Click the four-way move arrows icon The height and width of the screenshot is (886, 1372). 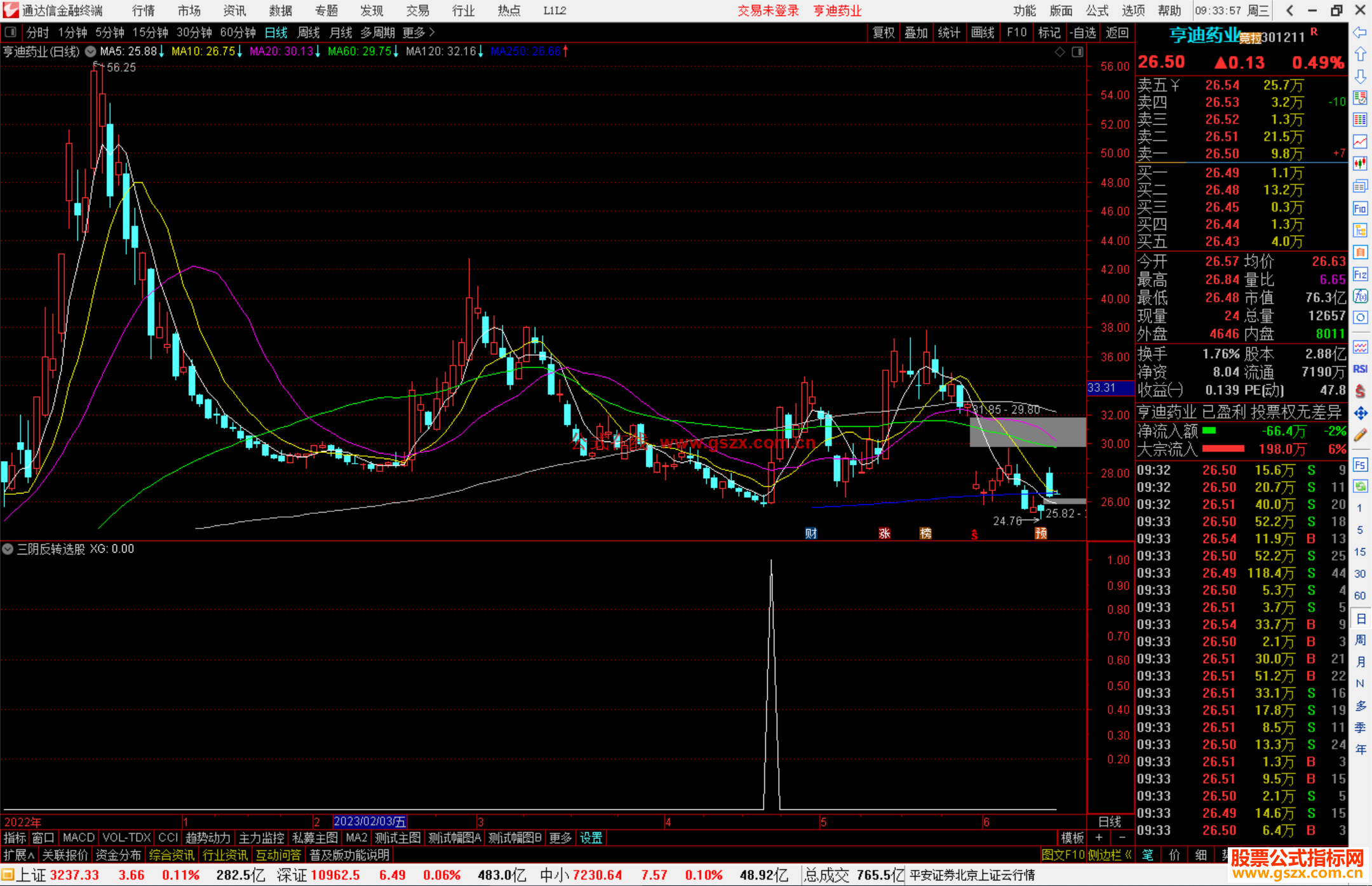pos(1360,413)
